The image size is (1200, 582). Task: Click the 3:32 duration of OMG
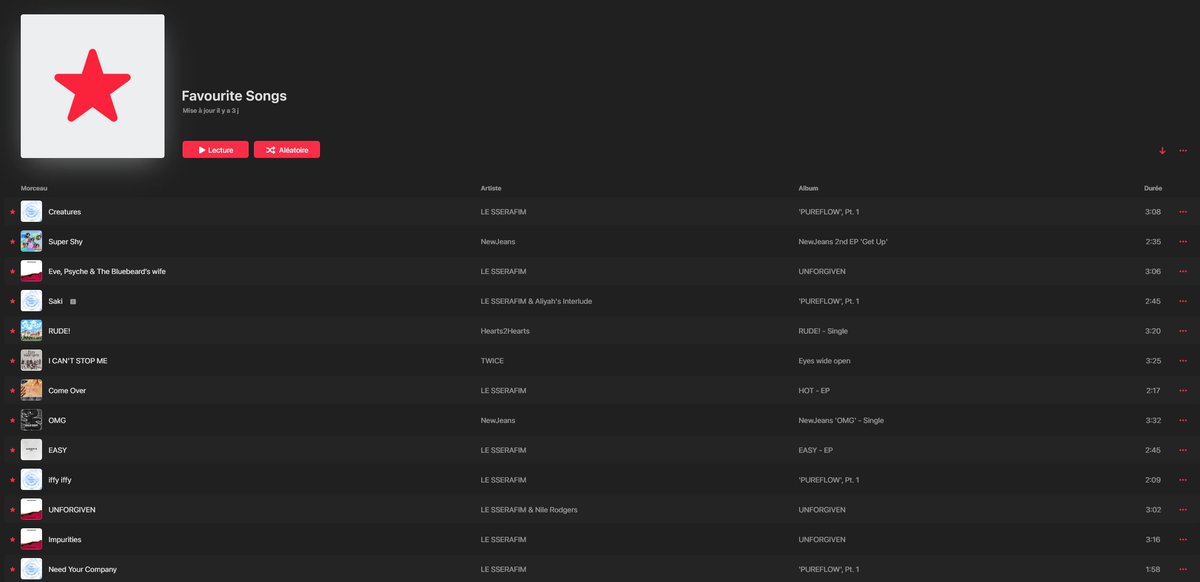1153,420
